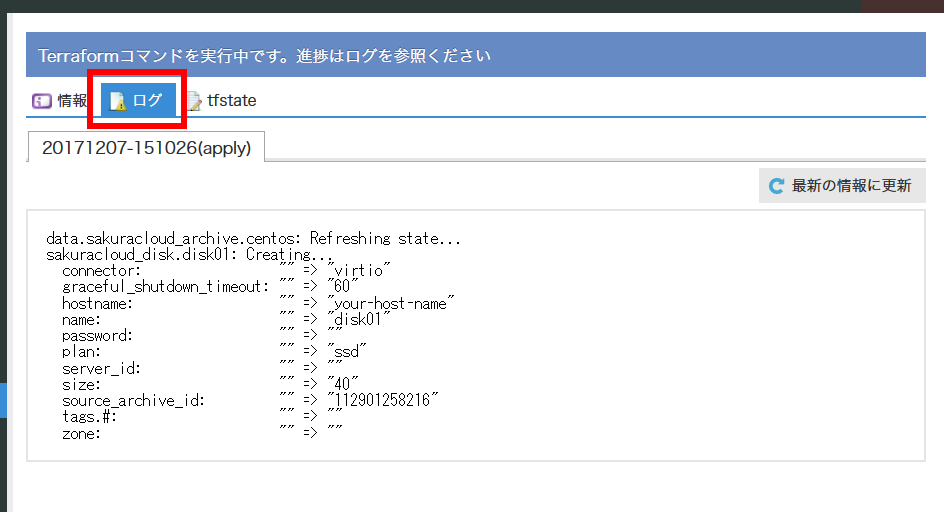Click the circular refresh arrow icon
Screen dimensions: 944x512
tap(776, 186)
